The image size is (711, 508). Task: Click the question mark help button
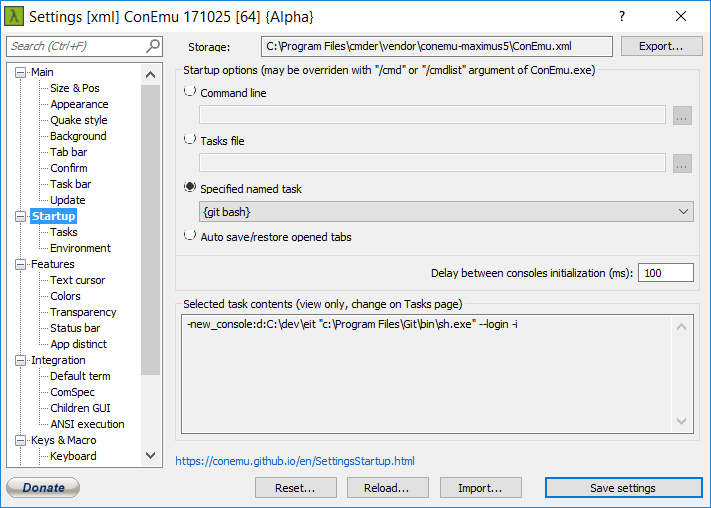pyautogui.click(x=622, y=16)
